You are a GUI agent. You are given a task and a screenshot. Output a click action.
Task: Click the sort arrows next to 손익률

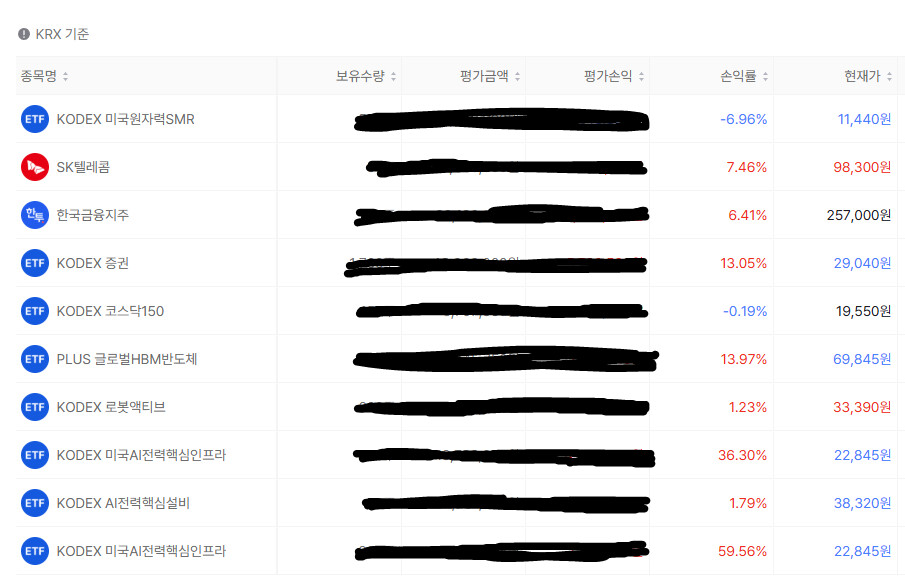(x=765, y=76)
